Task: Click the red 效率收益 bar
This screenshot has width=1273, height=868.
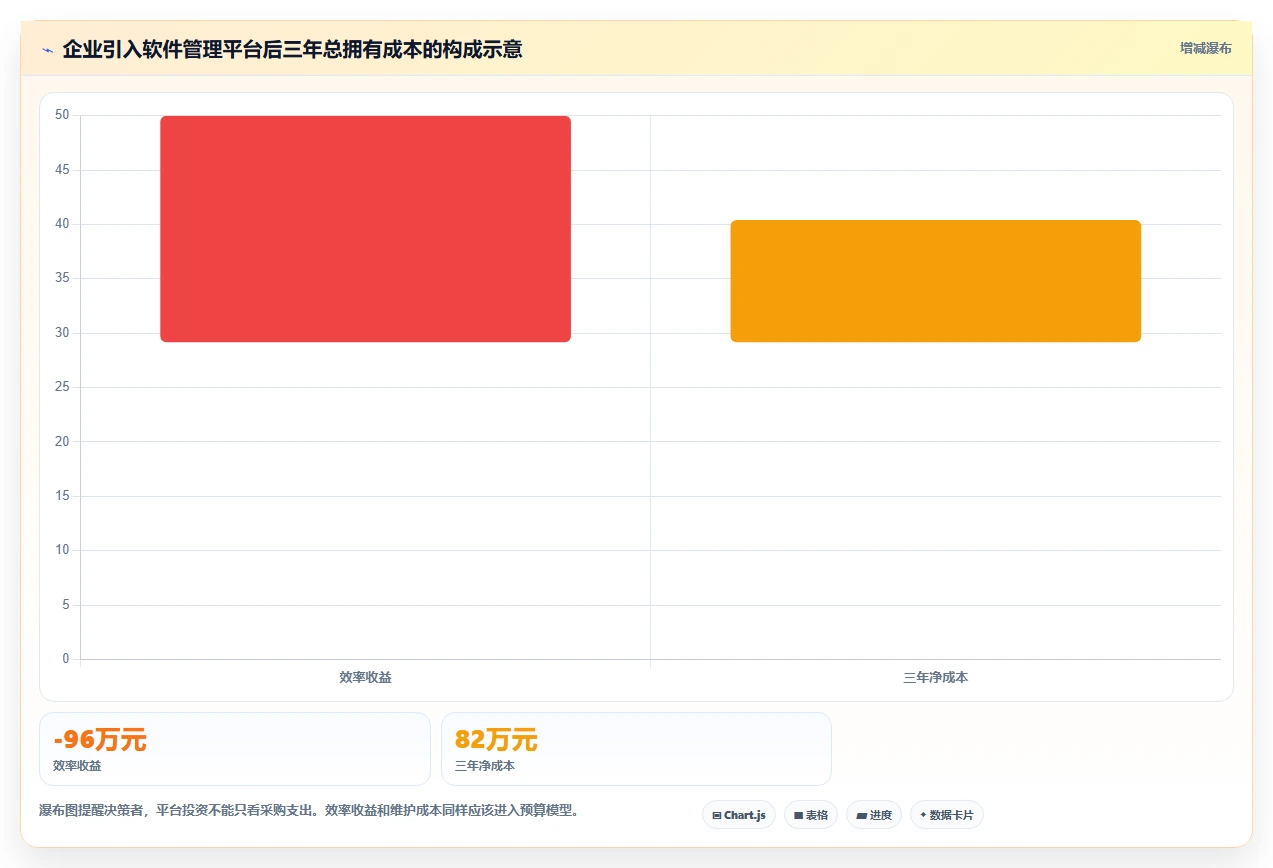Action: click(x=365, y=229)
